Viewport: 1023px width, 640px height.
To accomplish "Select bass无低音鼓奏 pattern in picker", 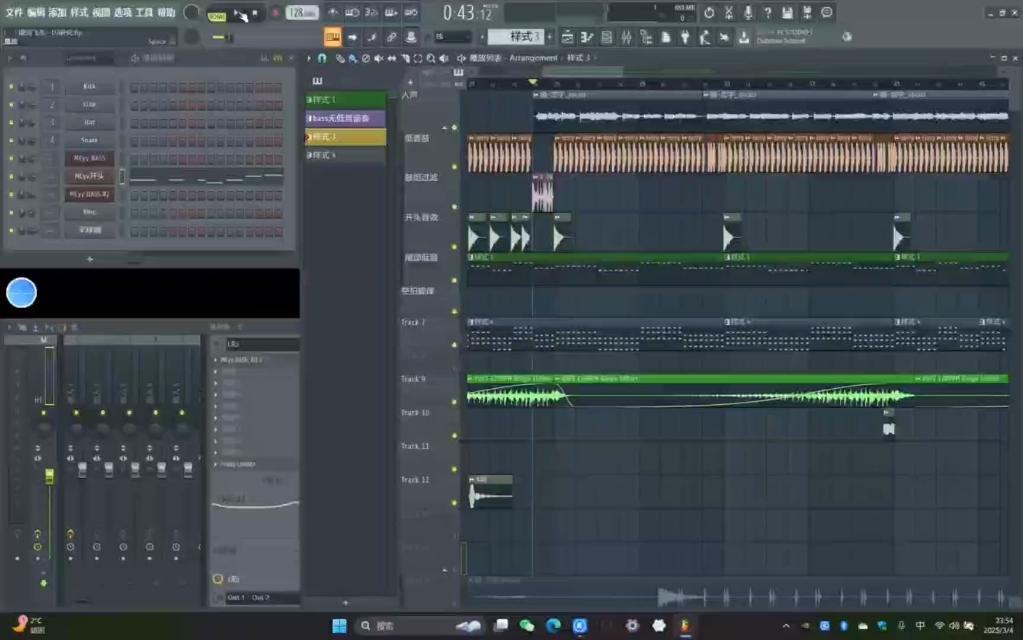I will [x=346, y=118].
